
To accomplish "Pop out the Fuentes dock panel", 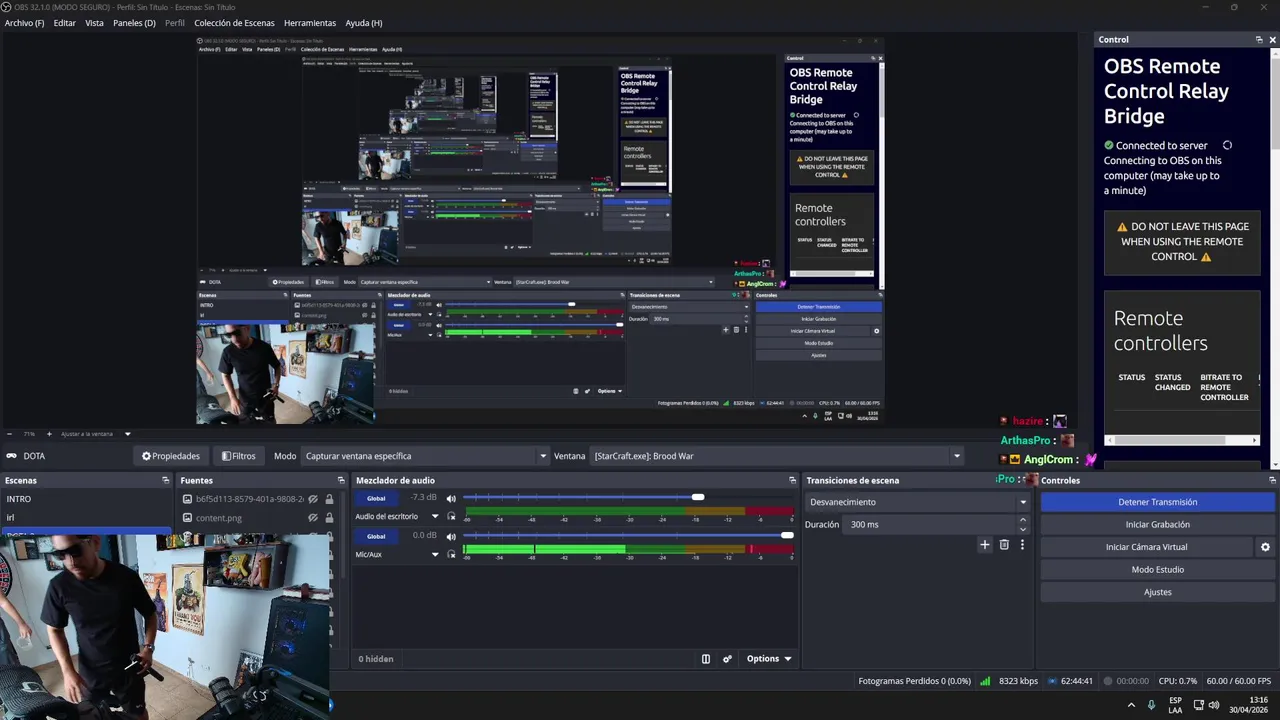I will (x=341, y=480).
